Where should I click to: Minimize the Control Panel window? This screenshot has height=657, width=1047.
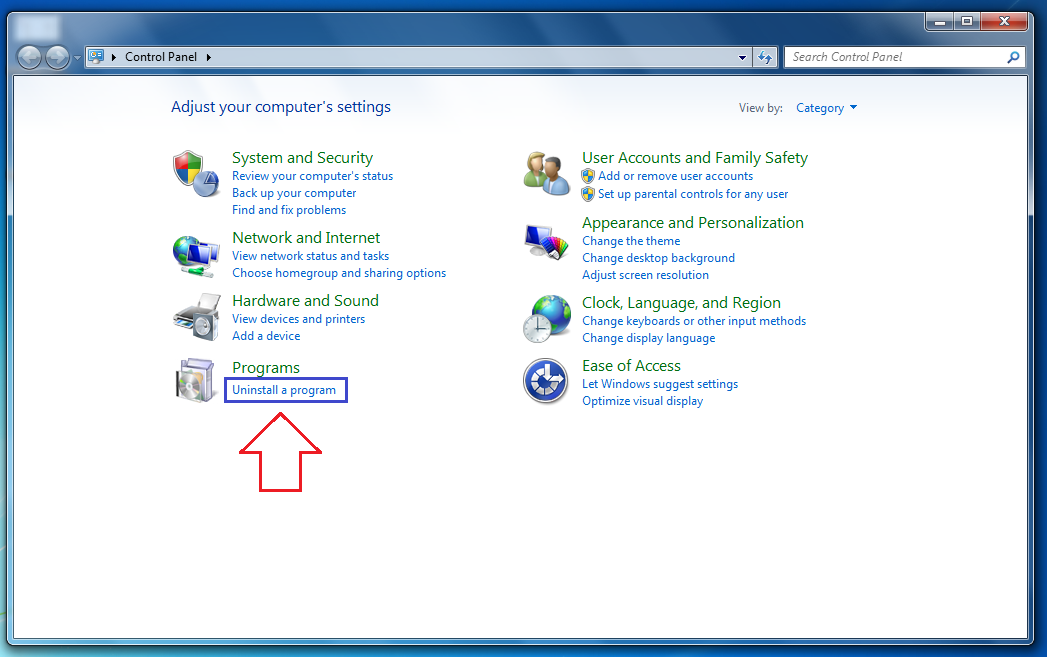tap(940, 22)
